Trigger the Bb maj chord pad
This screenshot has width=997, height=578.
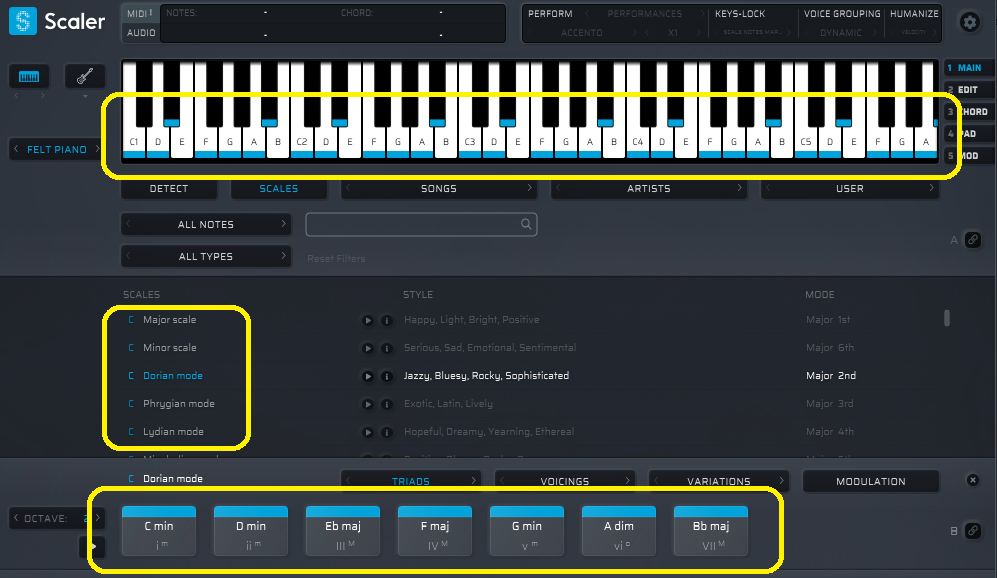point(710,531)
